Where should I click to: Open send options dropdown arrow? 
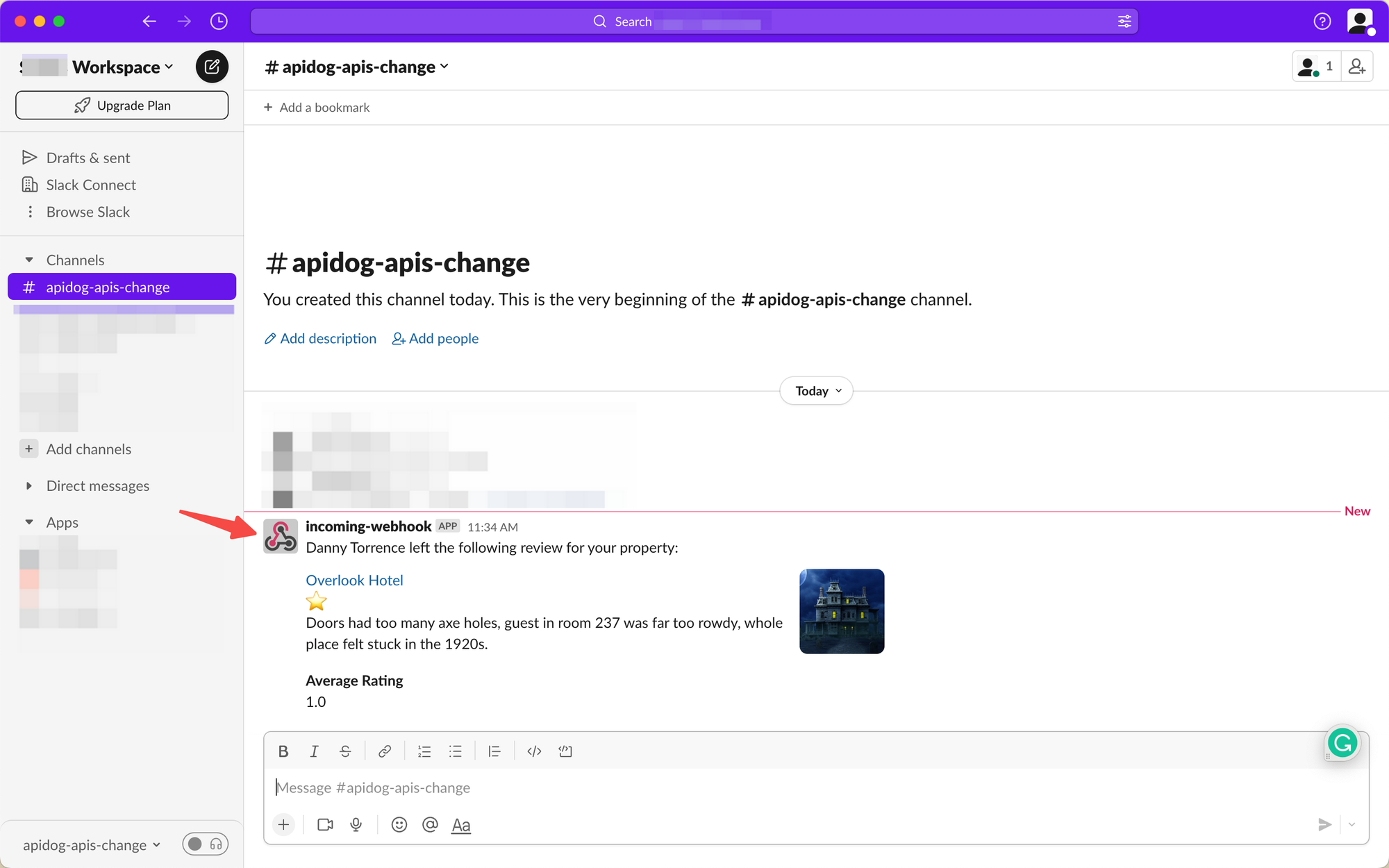1351,824
